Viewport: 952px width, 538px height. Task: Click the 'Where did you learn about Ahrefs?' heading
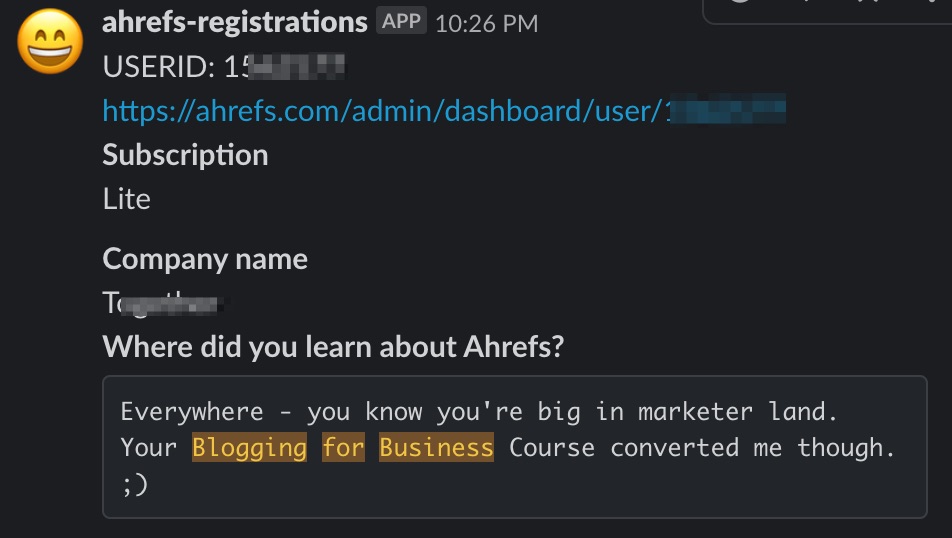click(333, 347)
